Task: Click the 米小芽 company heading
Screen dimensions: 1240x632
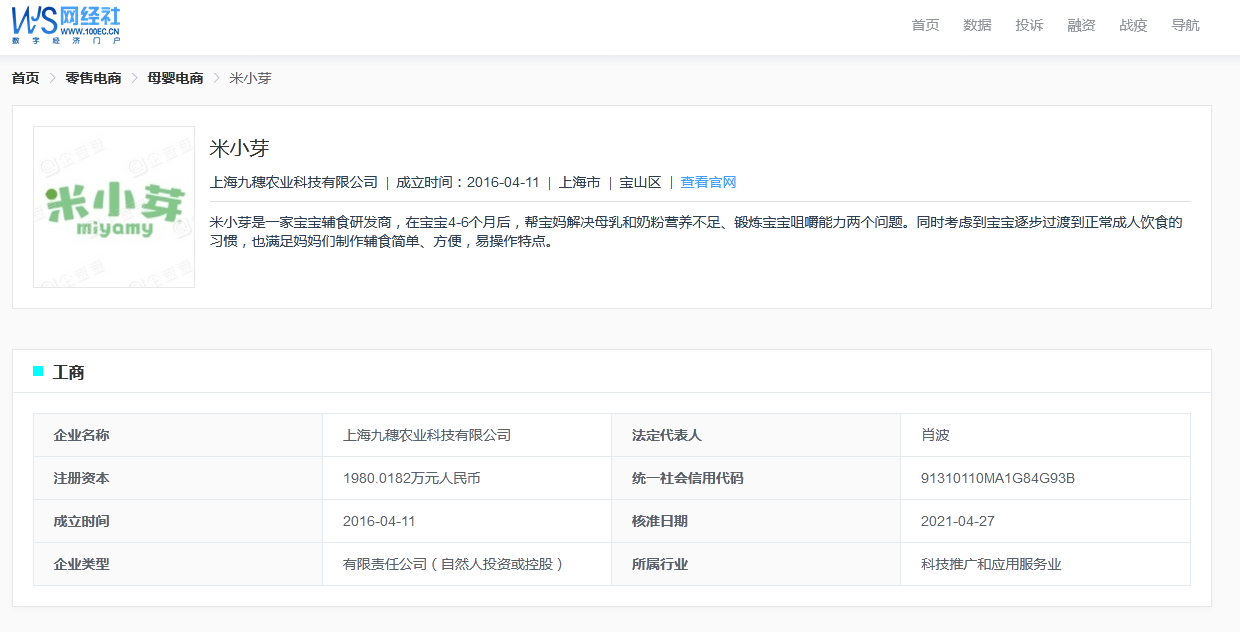Action: point(239,149)
